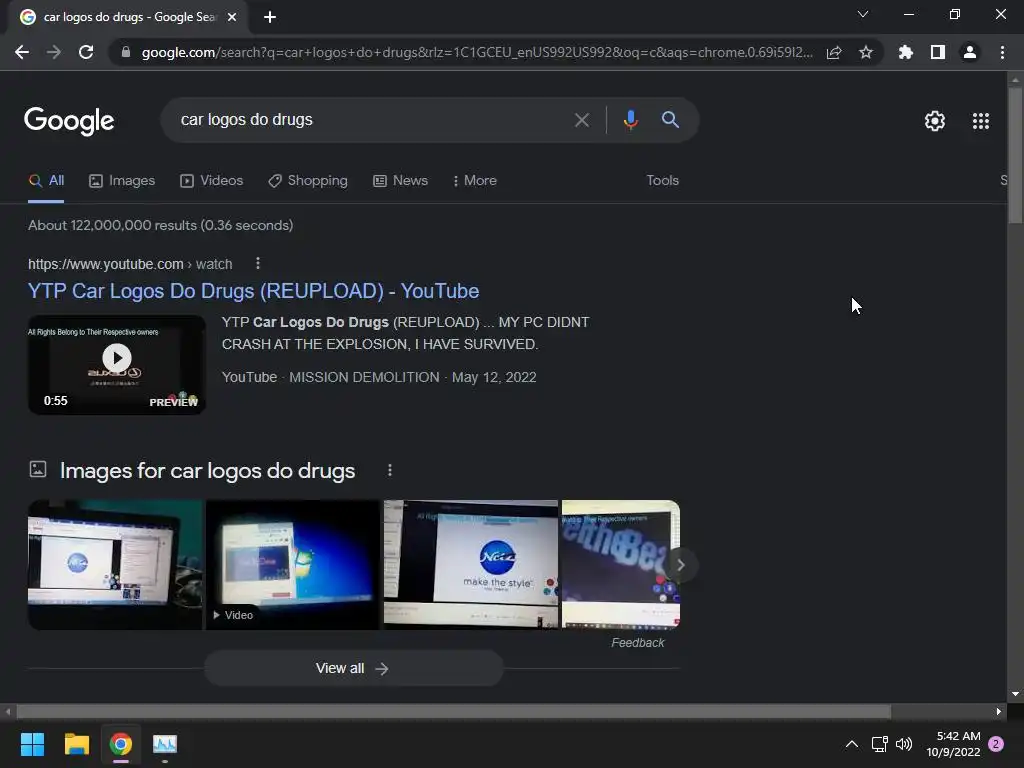Open volume control in tray
This screenshot has width=1024, height=768.
coord(904,744)
